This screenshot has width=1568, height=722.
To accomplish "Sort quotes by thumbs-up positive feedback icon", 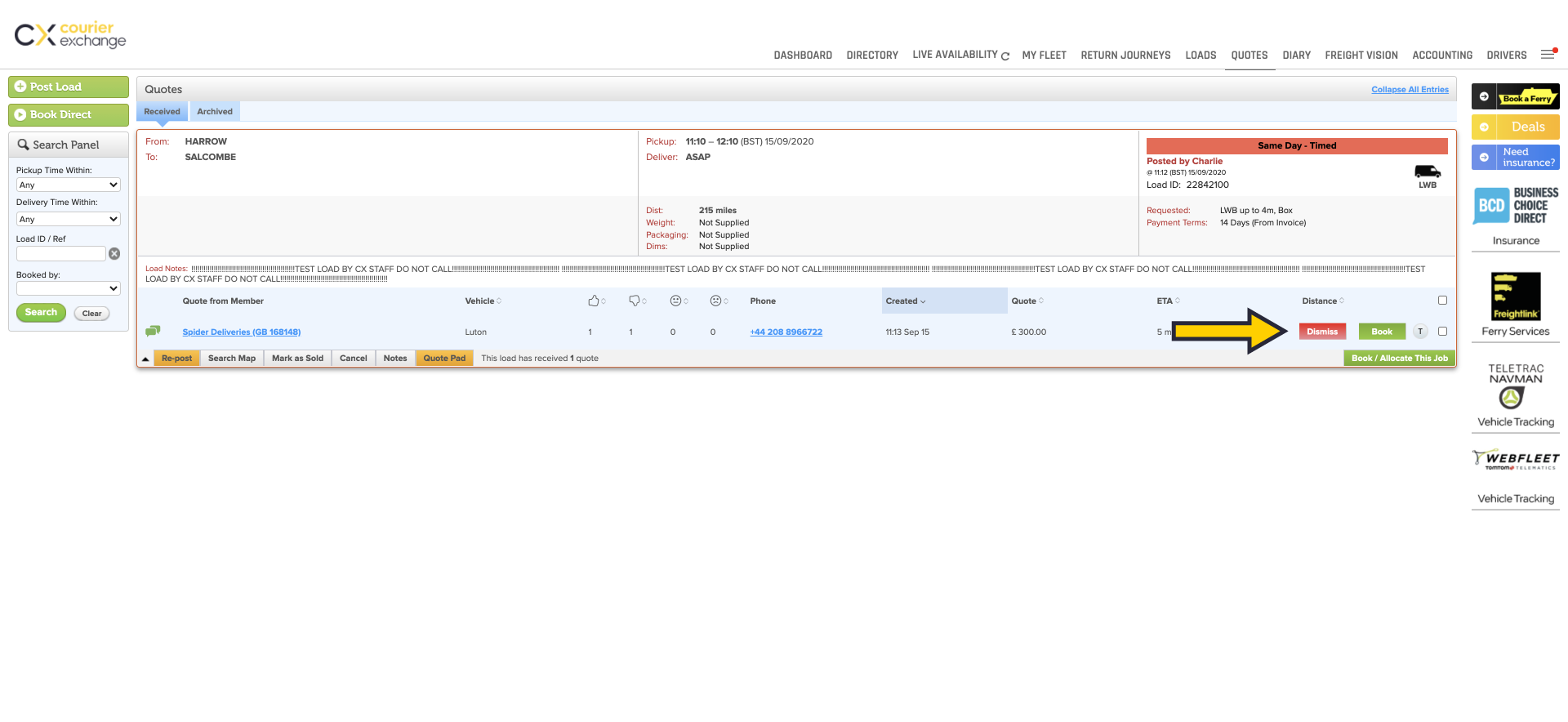I will point(594,301).
